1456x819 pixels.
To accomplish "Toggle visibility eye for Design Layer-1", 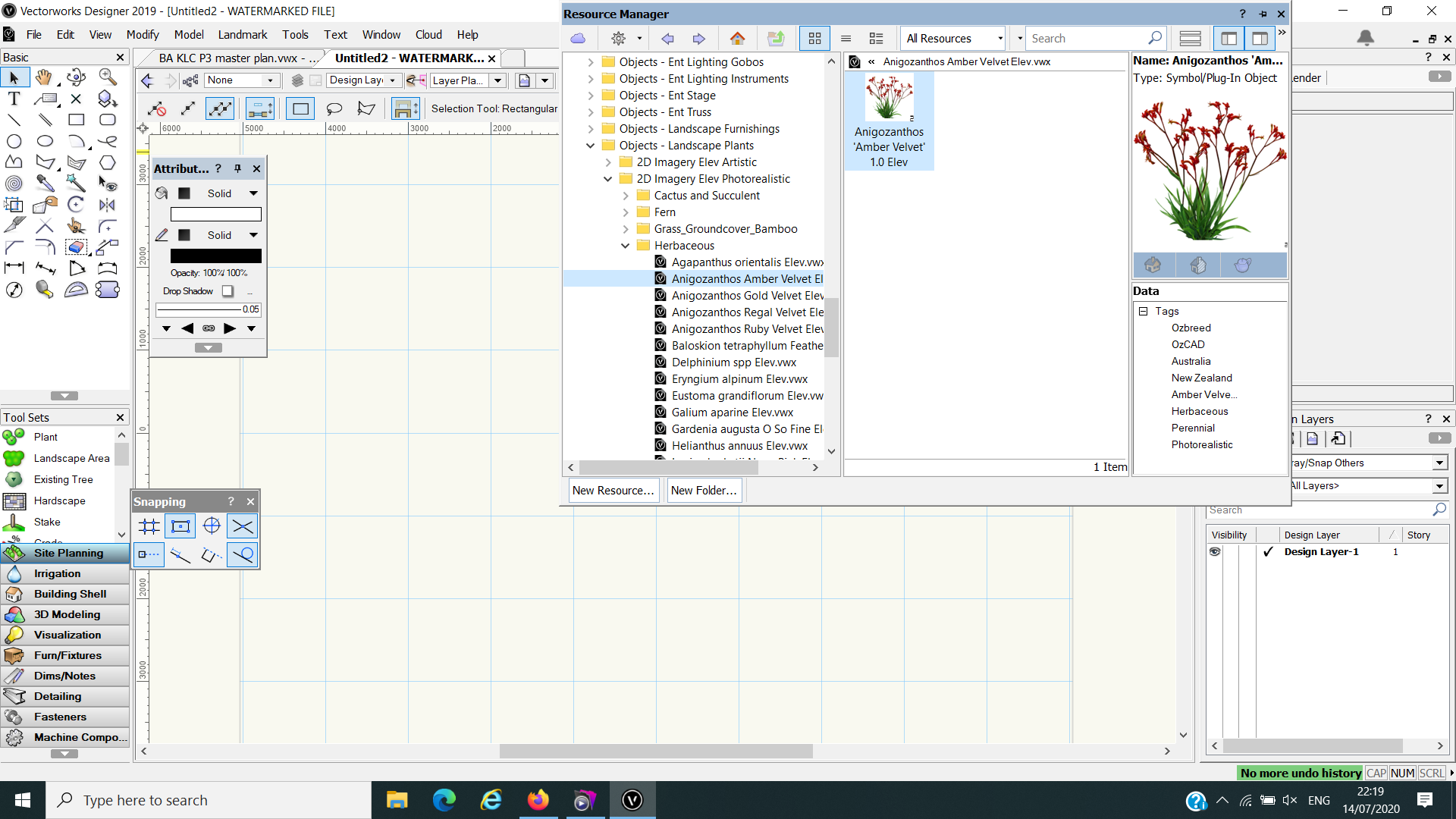I will click(1215, 552).
